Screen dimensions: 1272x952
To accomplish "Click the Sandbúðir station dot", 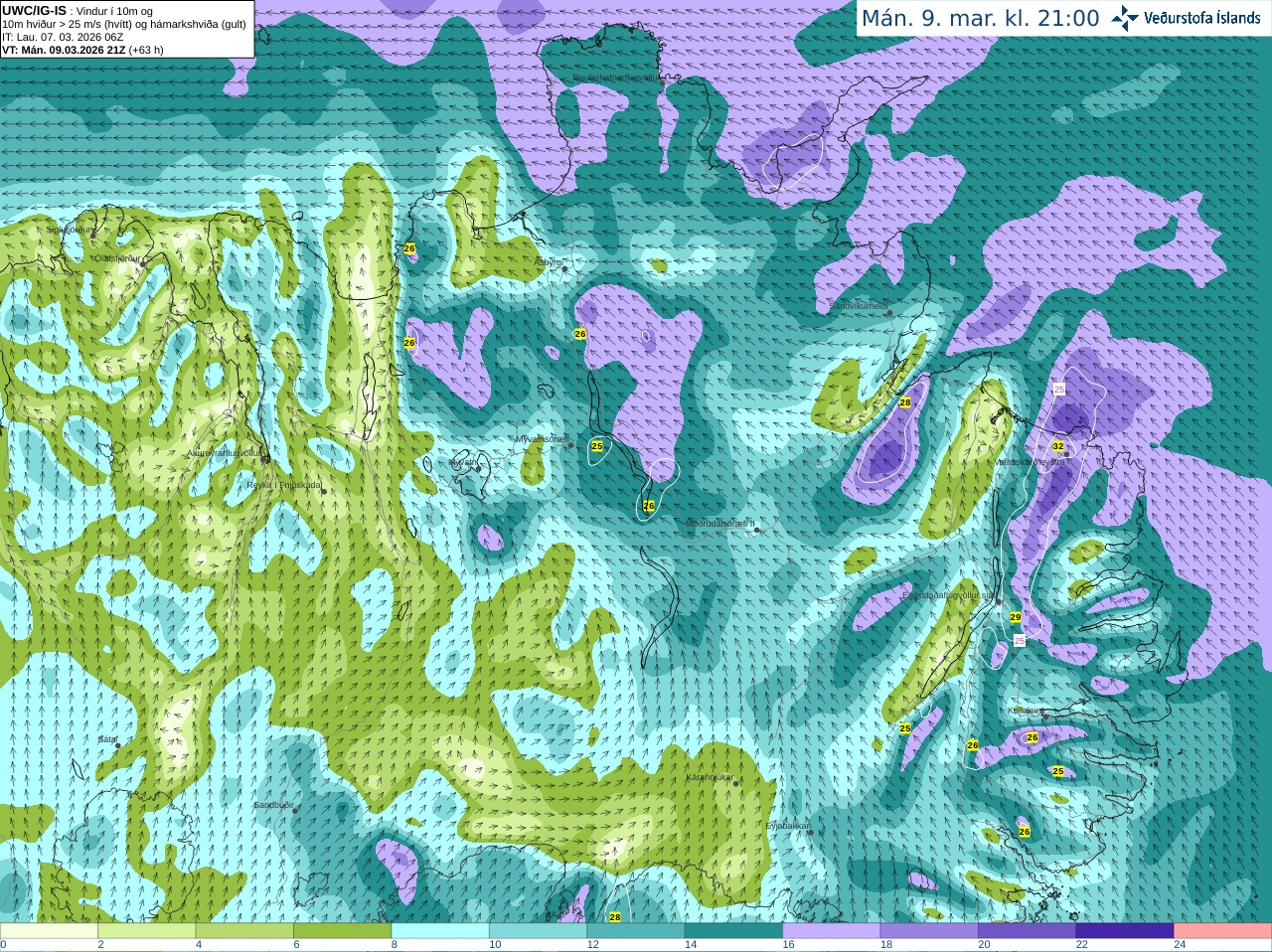I will [295, 811].
